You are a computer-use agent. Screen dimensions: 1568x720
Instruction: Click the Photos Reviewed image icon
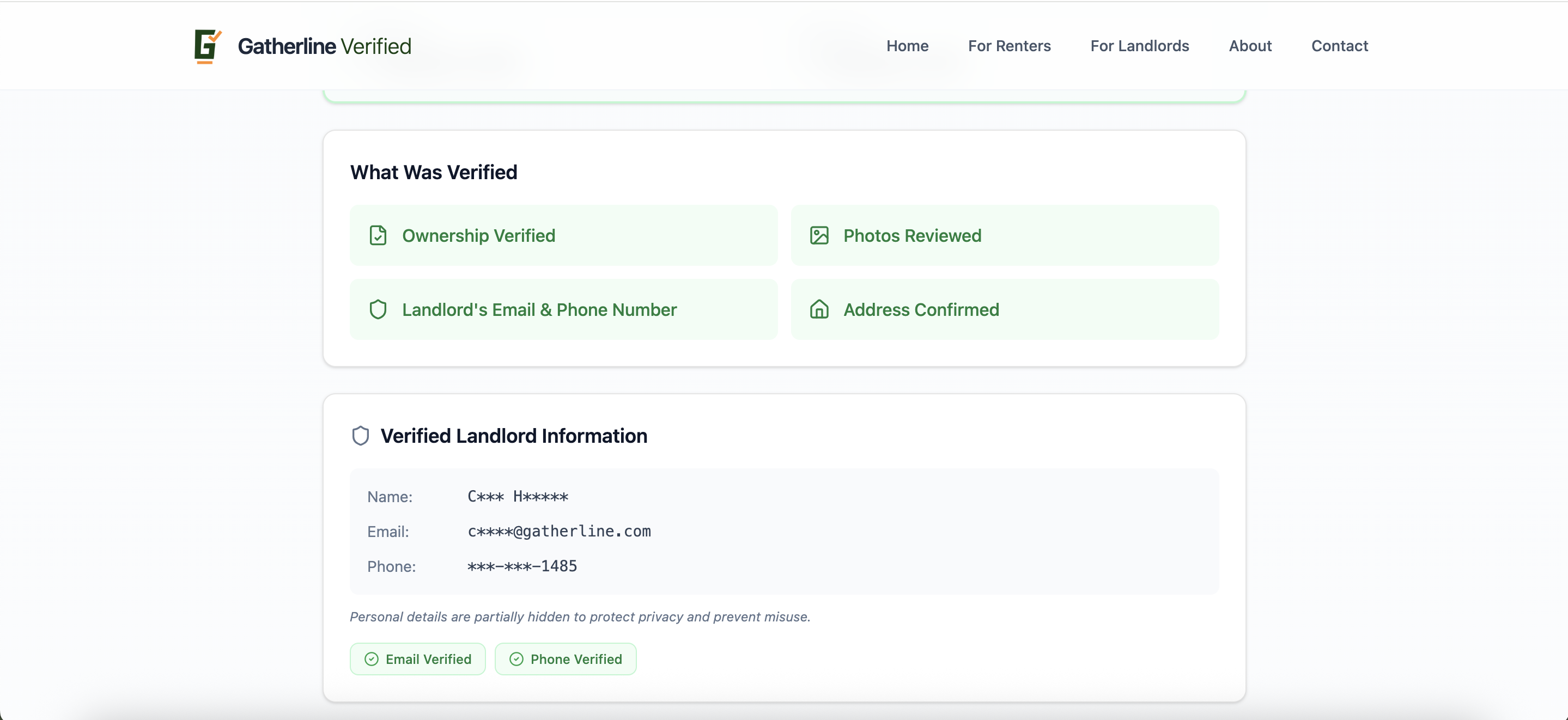(x=819, y=235)
